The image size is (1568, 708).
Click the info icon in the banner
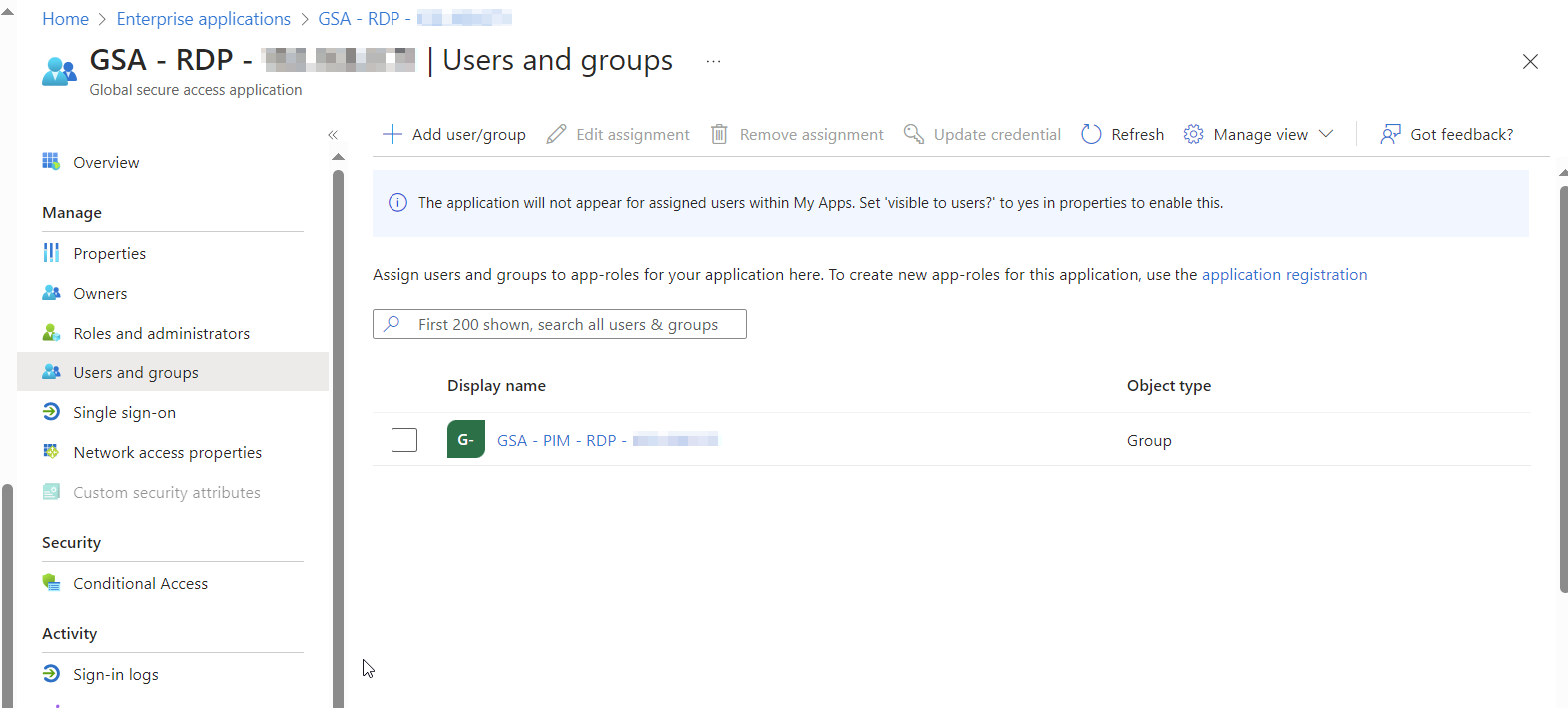pyautogui.click(x=397, y=203)
